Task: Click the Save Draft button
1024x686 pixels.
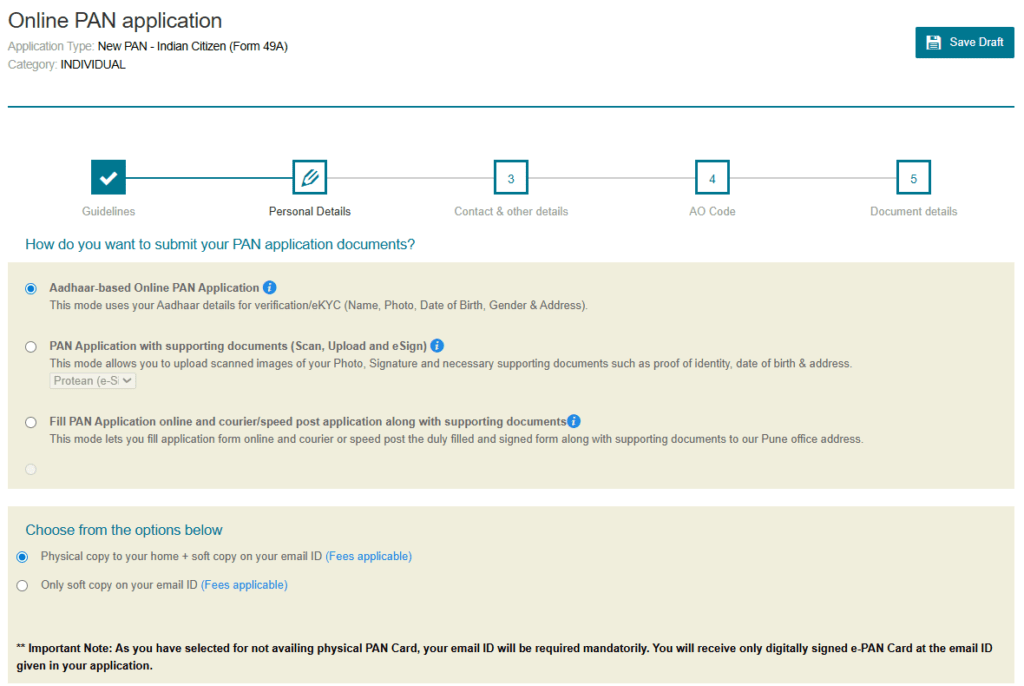Action: coord(964,42)
